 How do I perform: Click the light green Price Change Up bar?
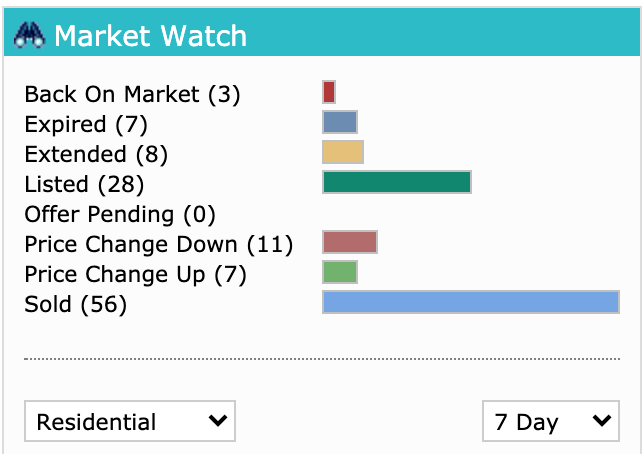[340, 272]
